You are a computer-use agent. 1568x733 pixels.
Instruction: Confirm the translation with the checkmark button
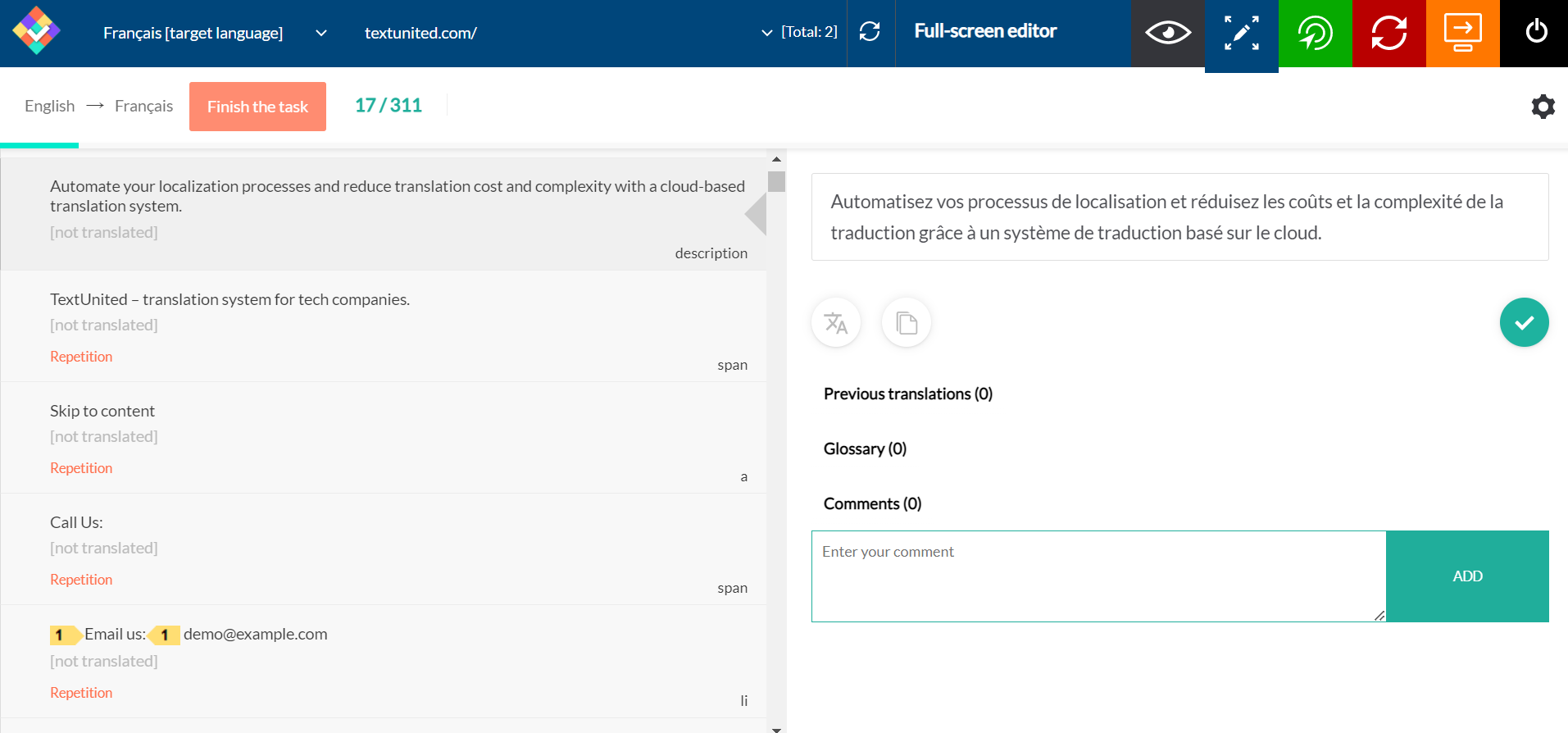point(1525,322)
